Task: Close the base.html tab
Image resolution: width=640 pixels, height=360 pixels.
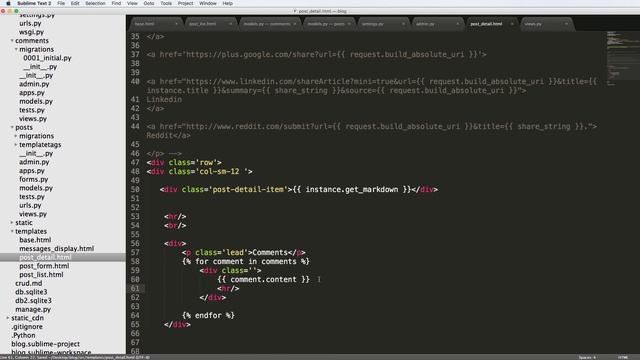Action: [x=176, y=24]
